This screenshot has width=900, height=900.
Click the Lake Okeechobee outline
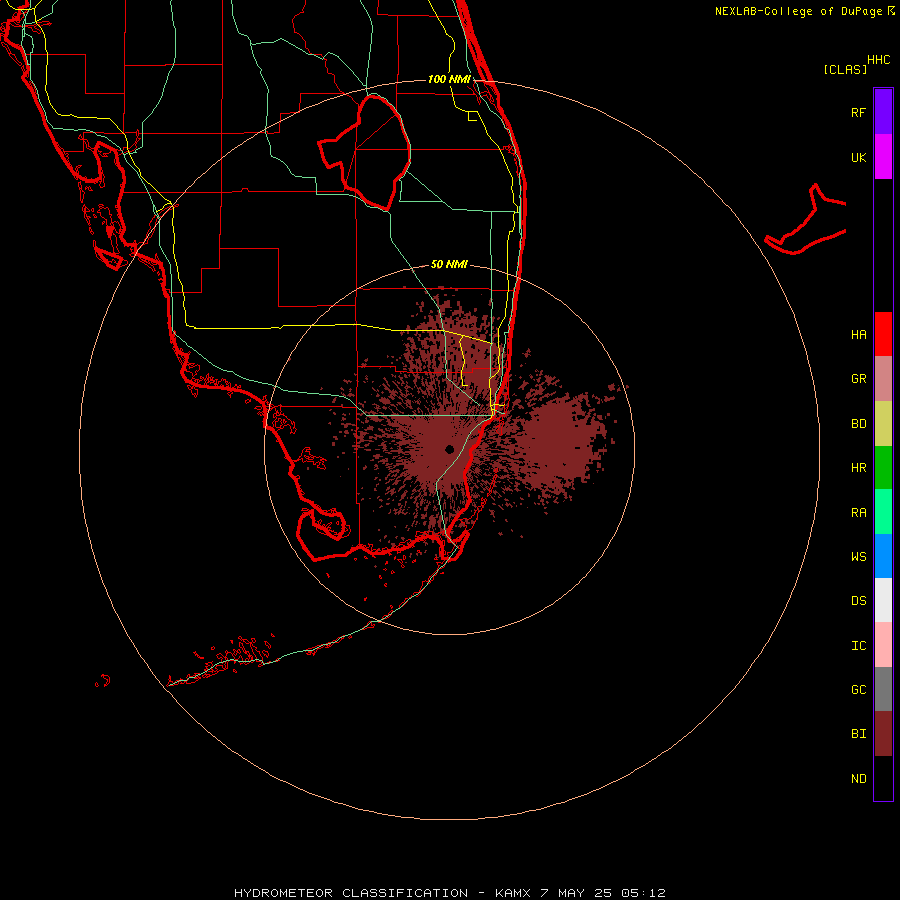pos(365,152)
